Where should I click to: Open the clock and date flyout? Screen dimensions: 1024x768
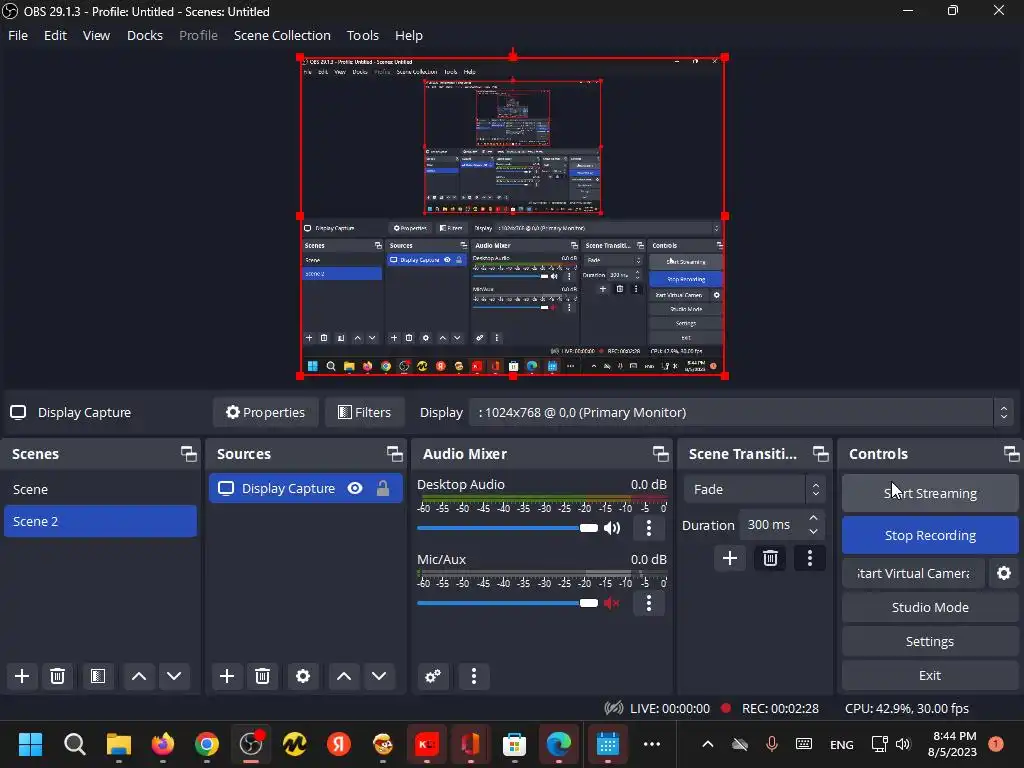(x=952, y=744)
